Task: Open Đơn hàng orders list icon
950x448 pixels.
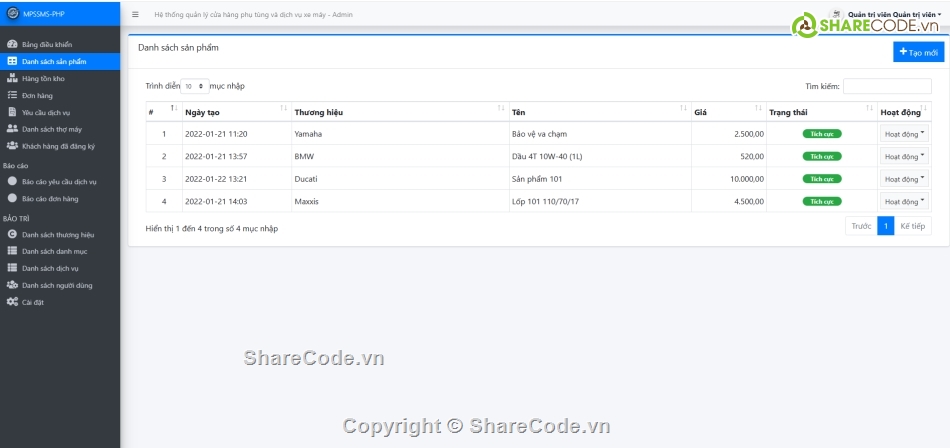Action: pyautogui.click(x=12, y=95)
